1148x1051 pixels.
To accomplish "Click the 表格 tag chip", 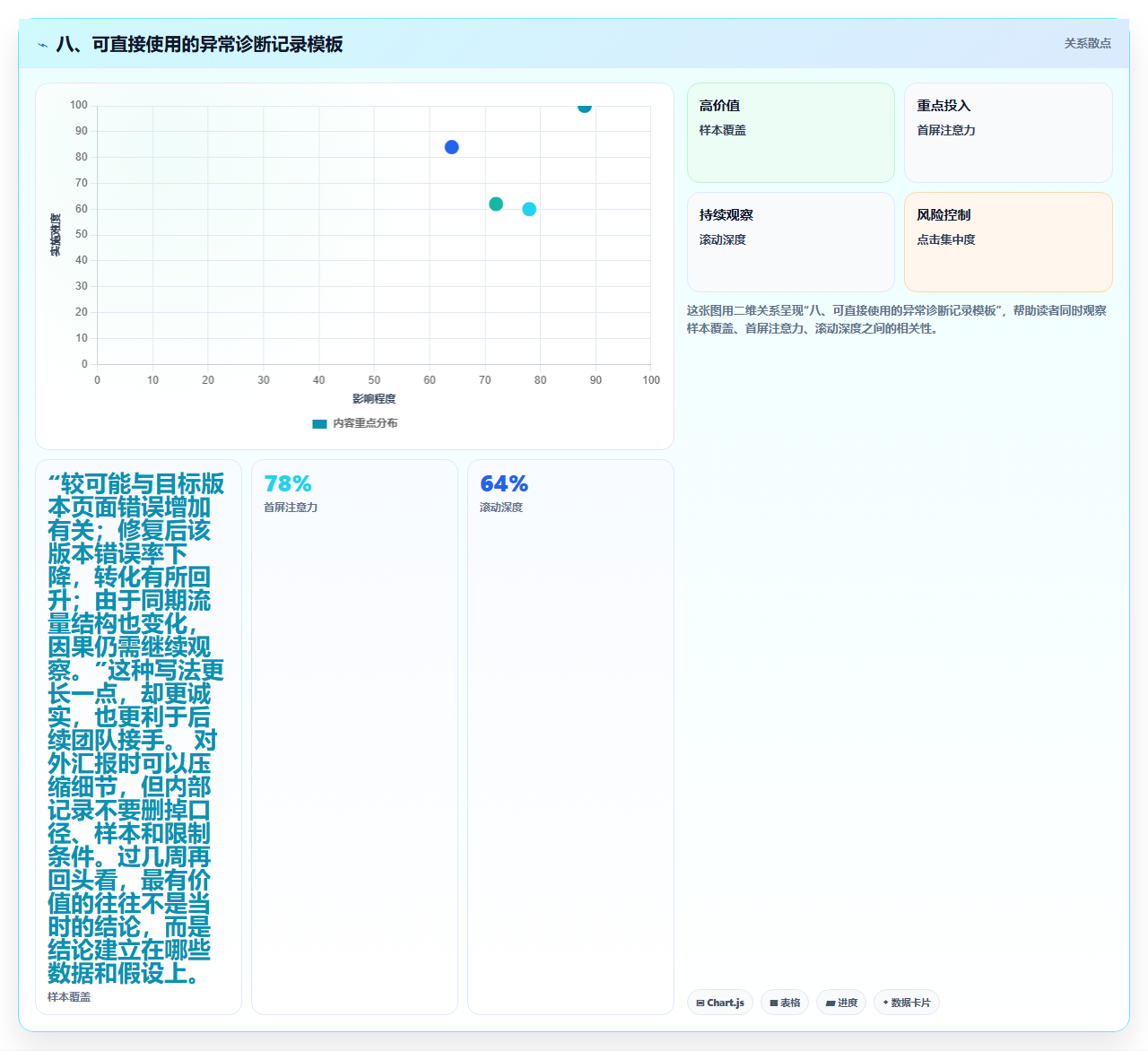I will point(785,1003).
